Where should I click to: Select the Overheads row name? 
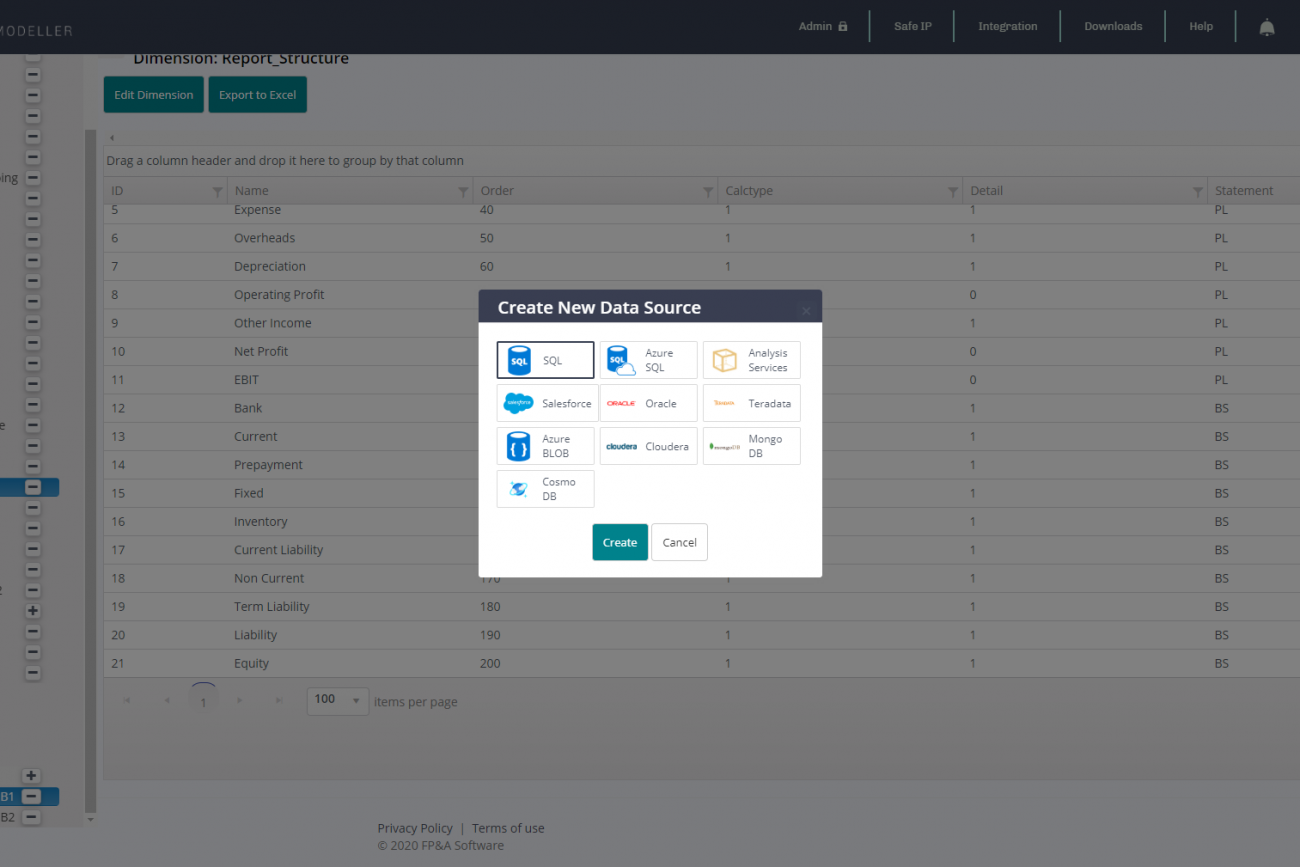tap(265, 238)
